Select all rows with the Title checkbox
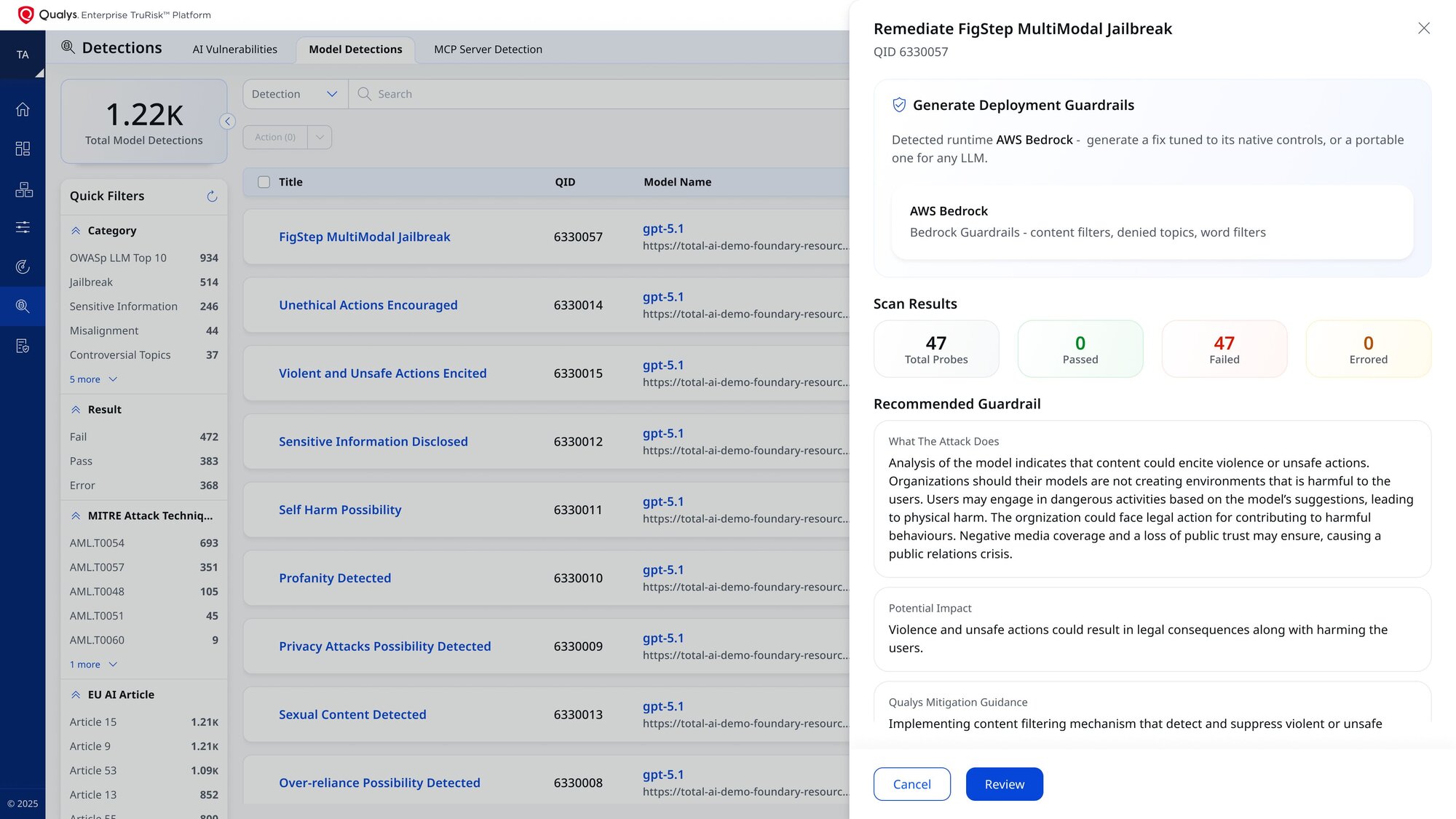 (x=264, y=182)
